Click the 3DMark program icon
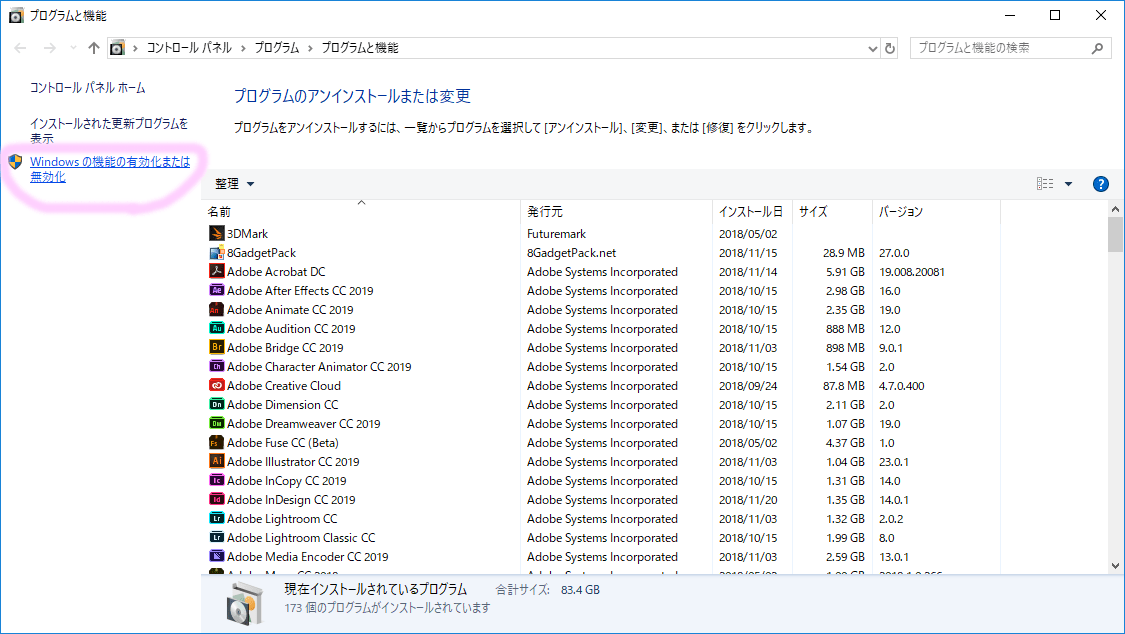 click(216, 233)
